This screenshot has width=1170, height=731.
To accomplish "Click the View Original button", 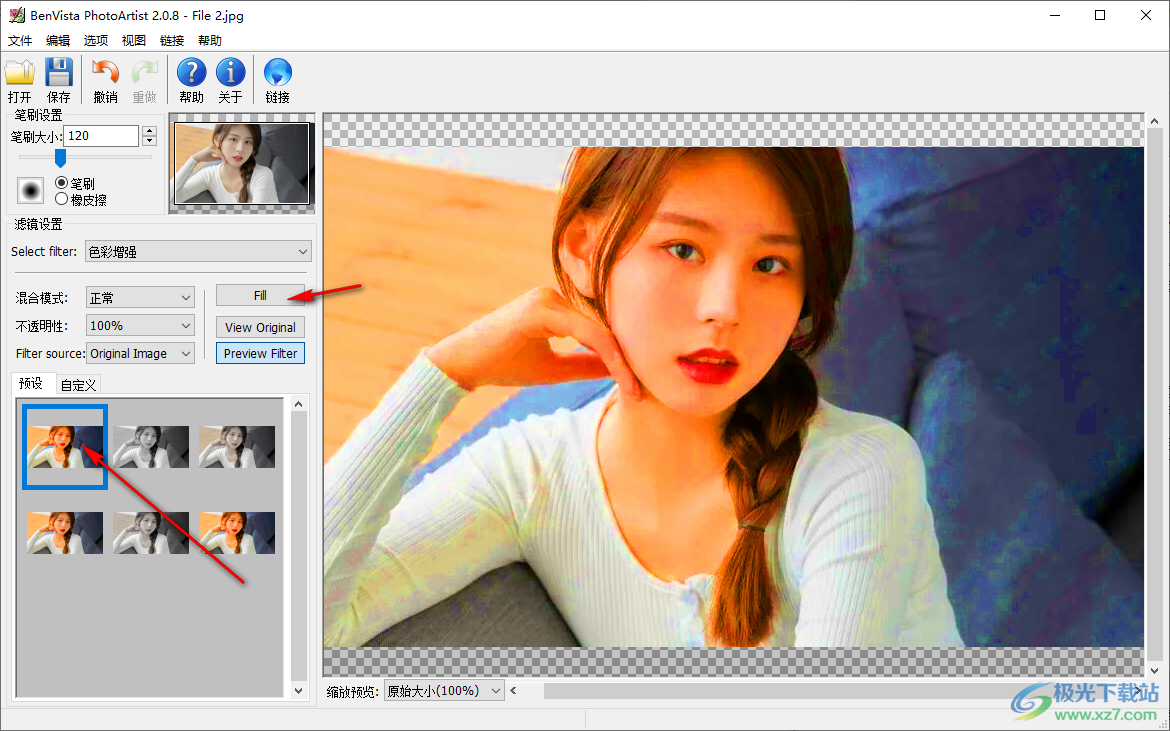I will point(260,327).
